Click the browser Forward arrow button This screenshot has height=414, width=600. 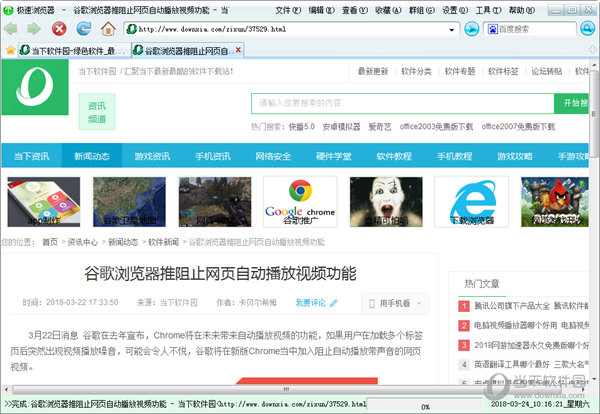tap(34, 29)
